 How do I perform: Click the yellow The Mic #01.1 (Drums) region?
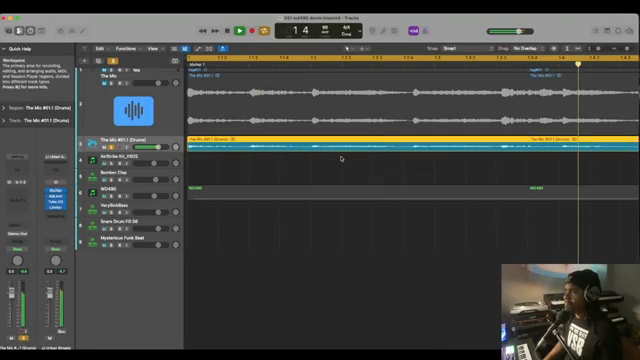[413, 144]
